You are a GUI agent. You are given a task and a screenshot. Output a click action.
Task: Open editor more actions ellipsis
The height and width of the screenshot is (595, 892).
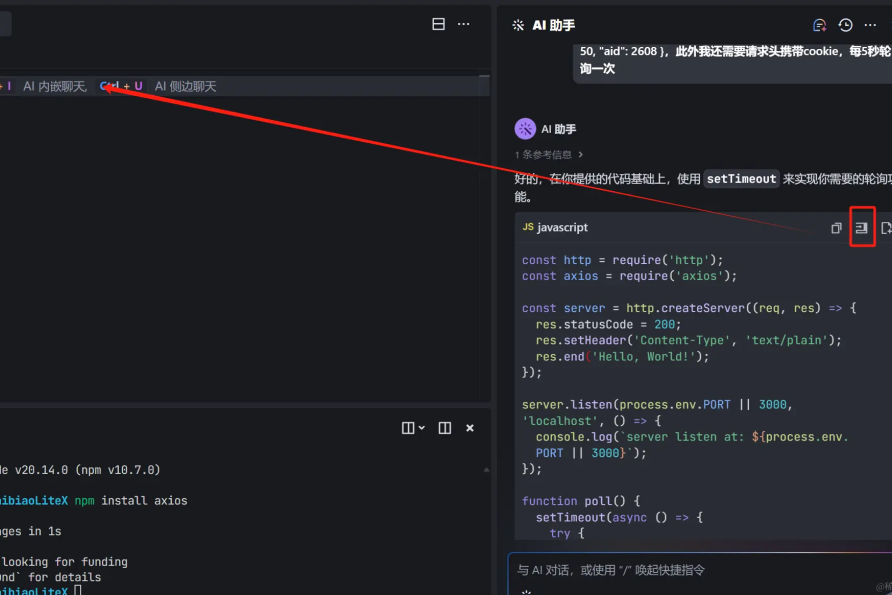click(x=463, y=24)
